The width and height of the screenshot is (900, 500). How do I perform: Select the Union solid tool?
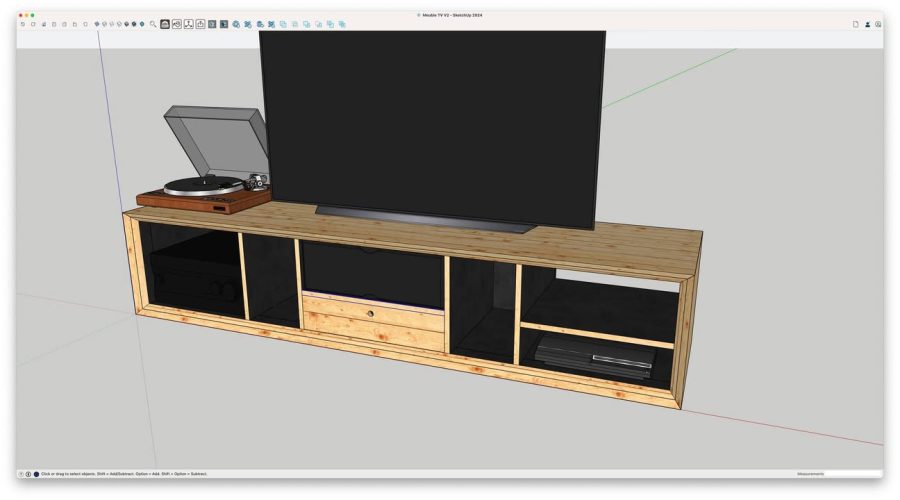[x=307, y=24]
